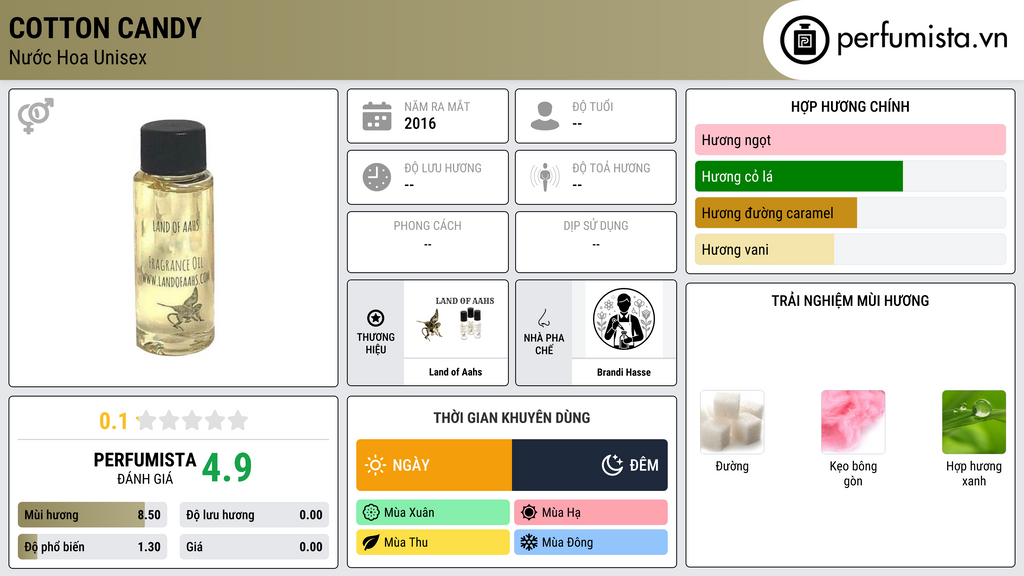Open the perfumista.vn site name
Image resolution: width=1024 pixels, height=576 pixels.
922,39
